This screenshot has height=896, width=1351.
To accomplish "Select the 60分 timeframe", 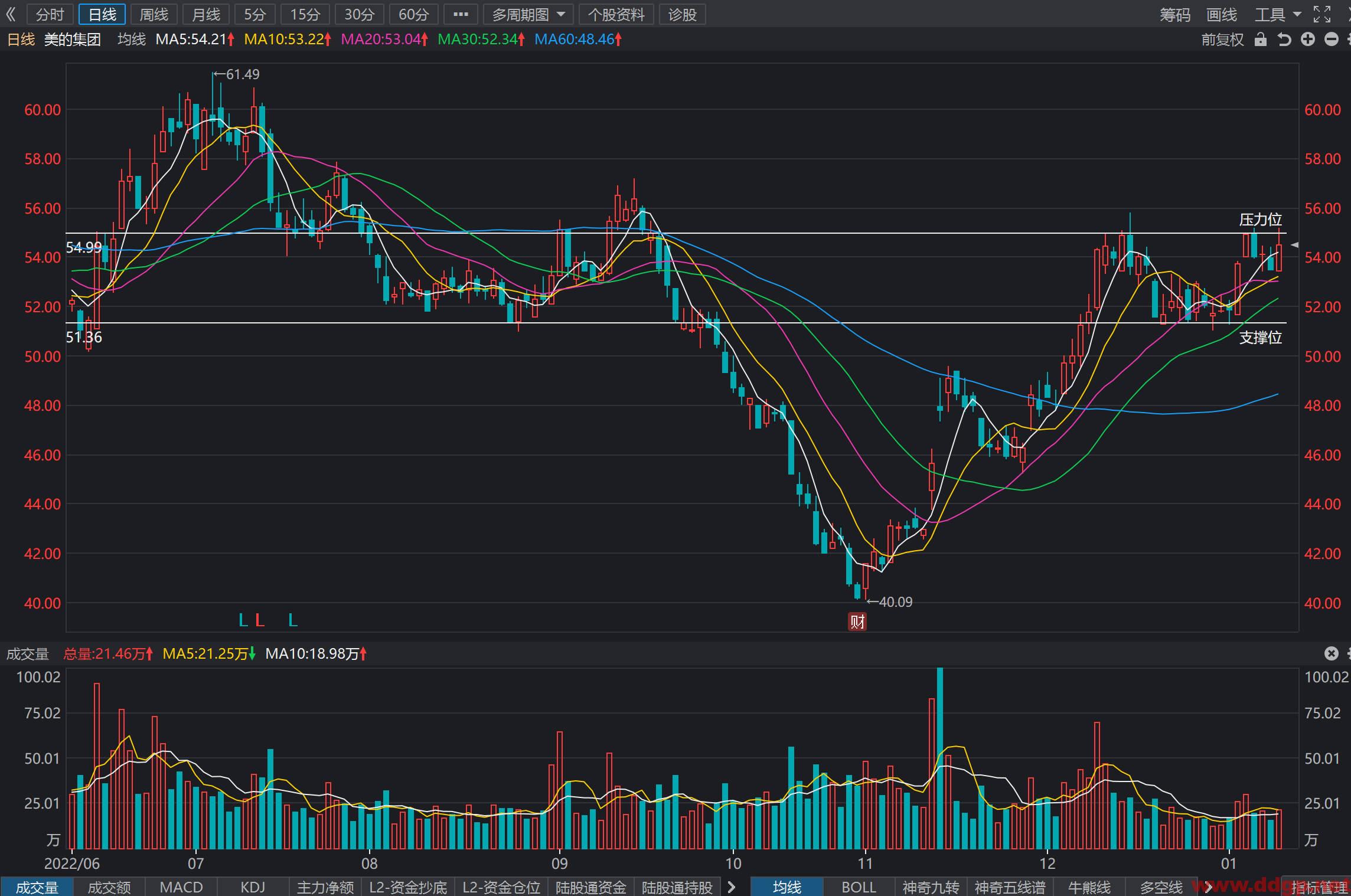I will (413, 14).
